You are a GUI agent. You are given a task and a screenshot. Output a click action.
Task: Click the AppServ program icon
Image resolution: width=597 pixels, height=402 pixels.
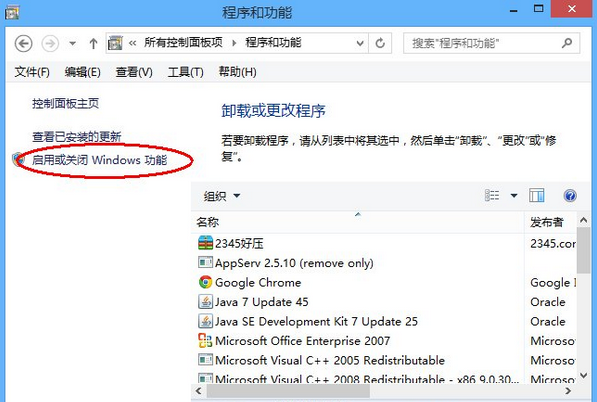[x=205, y=262]
